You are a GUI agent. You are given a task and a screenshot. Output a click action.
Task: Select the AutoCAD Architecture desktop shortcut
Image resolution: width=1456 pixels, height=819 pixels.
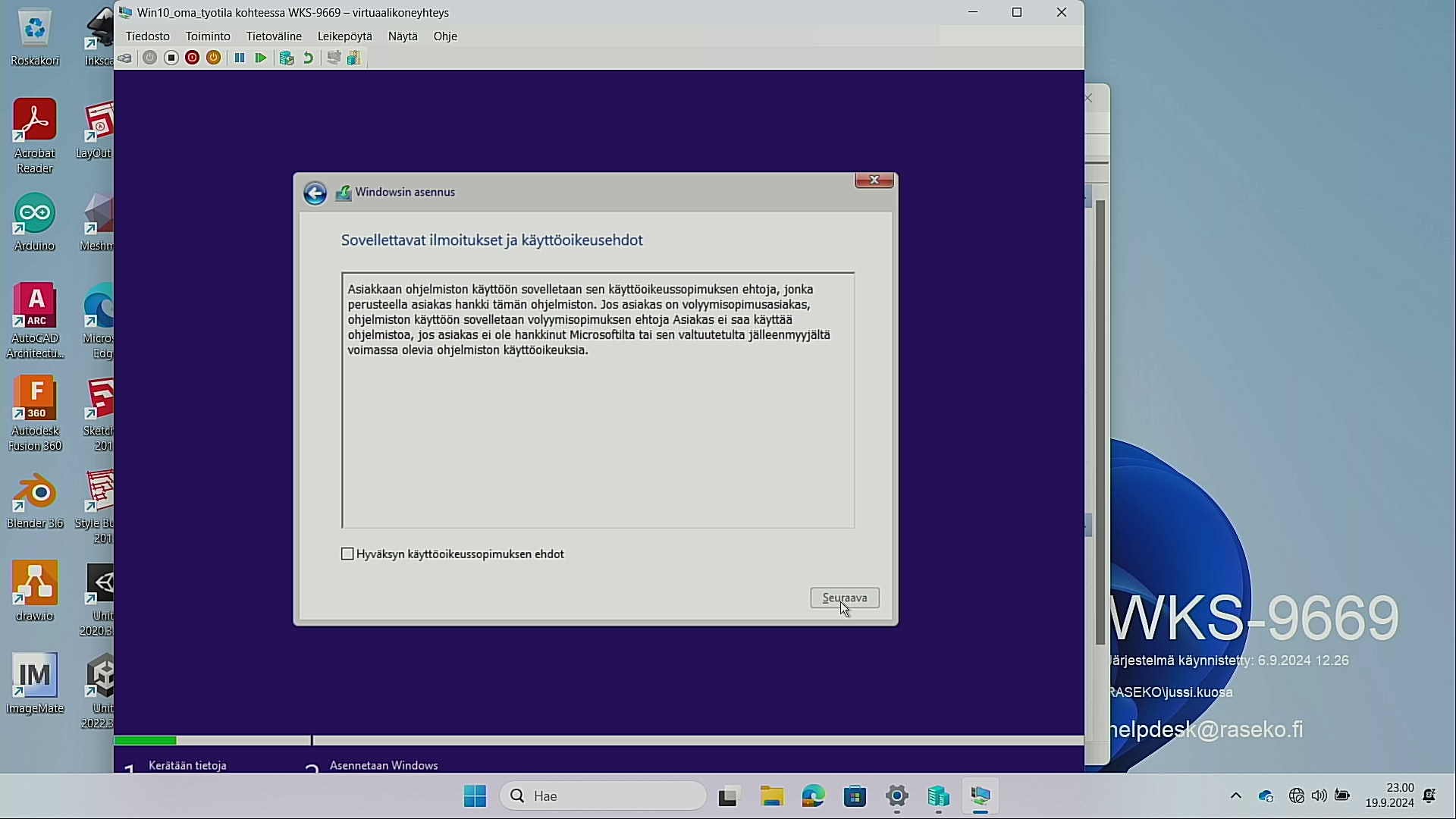click(x=35, y=322)
